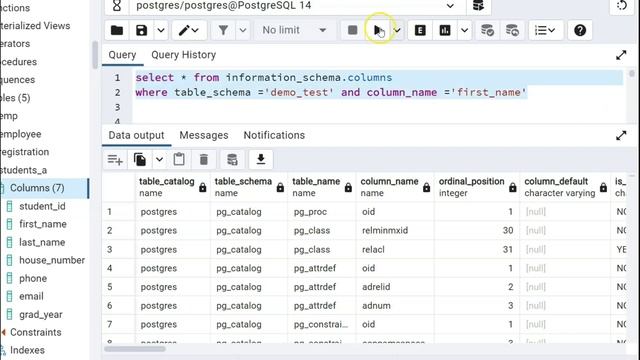Select employee table in tree
Image resolution: width=640 pixels, height=360 pixels.
21,134
